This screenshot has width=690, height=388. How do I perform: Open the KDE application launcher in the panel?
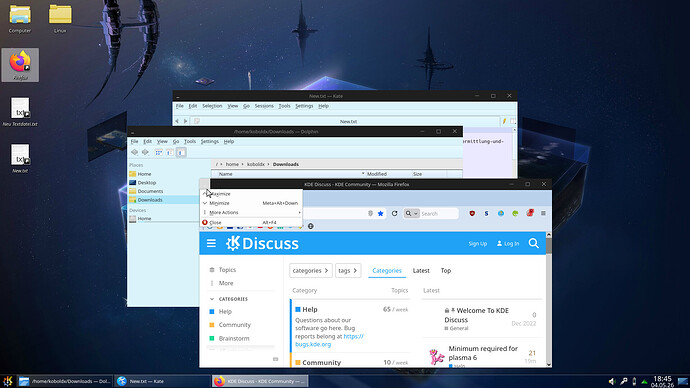(x=7, y=381)
